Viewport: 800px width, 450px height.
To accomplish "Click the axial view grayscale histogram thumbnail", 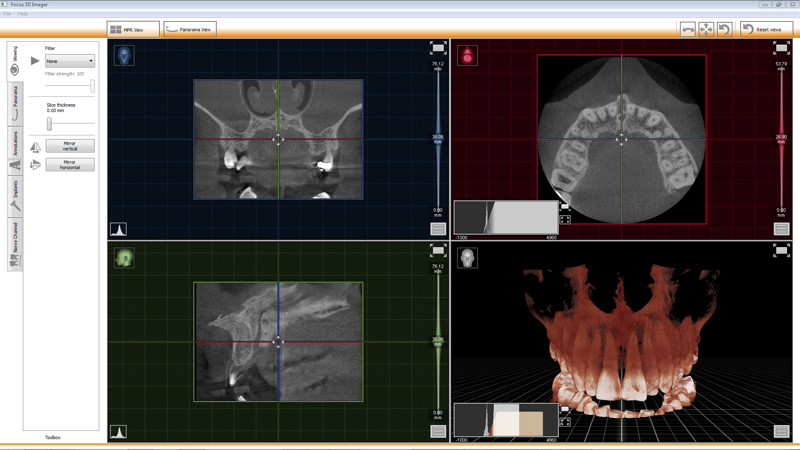I will point(505,217).
